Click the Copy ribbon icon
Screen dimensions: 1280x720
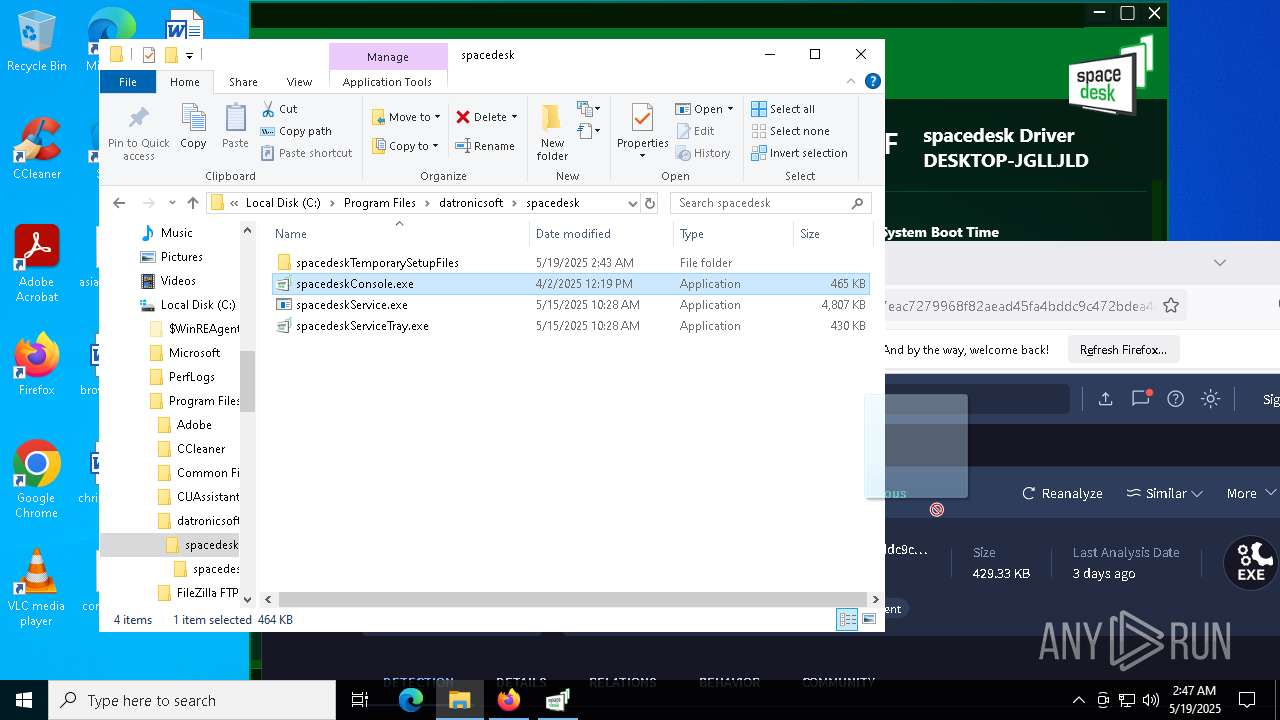[193, 127]
